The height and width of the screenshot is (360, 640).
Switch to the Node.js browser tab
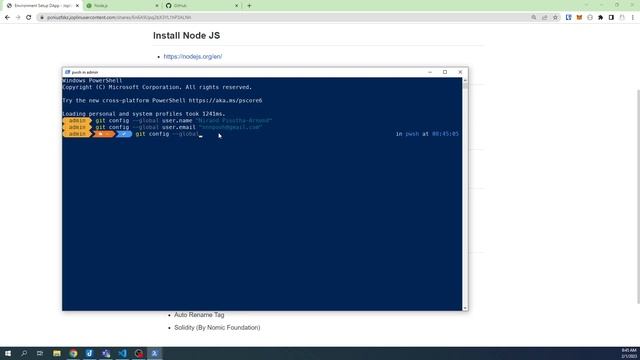122,6
